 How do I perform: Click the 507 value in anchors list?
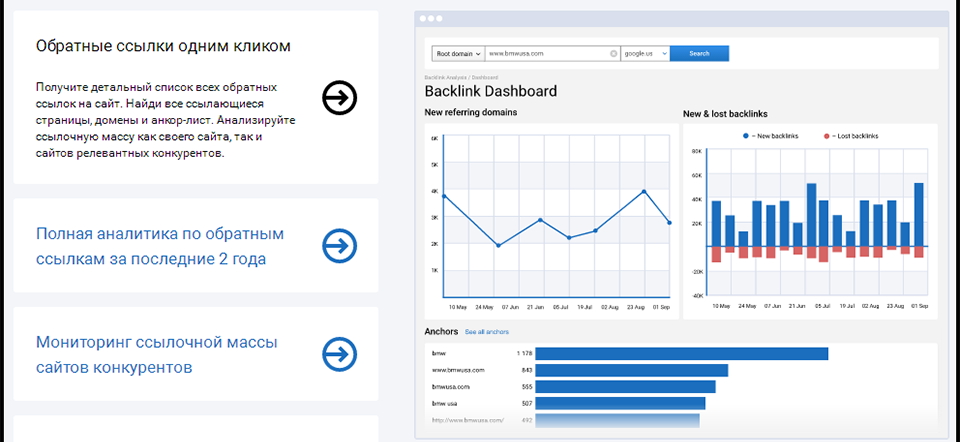(x=527, y=403)
